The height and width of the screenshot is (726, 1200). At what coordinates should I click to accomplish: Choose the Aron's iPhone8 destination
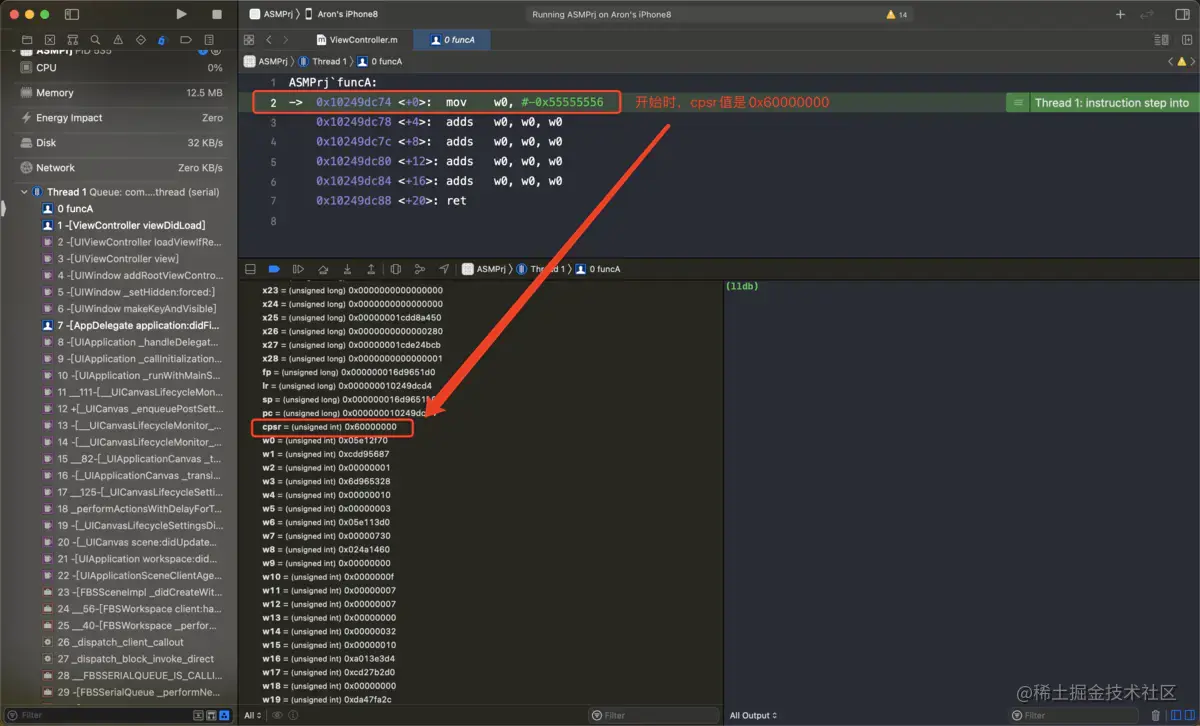pyautogui.click(x=341, y=14)
